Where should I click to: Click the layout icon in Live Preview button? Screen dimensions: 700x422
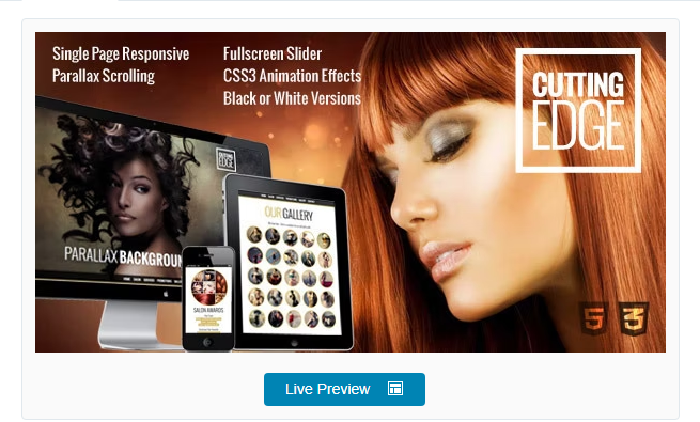pos(396,388)
